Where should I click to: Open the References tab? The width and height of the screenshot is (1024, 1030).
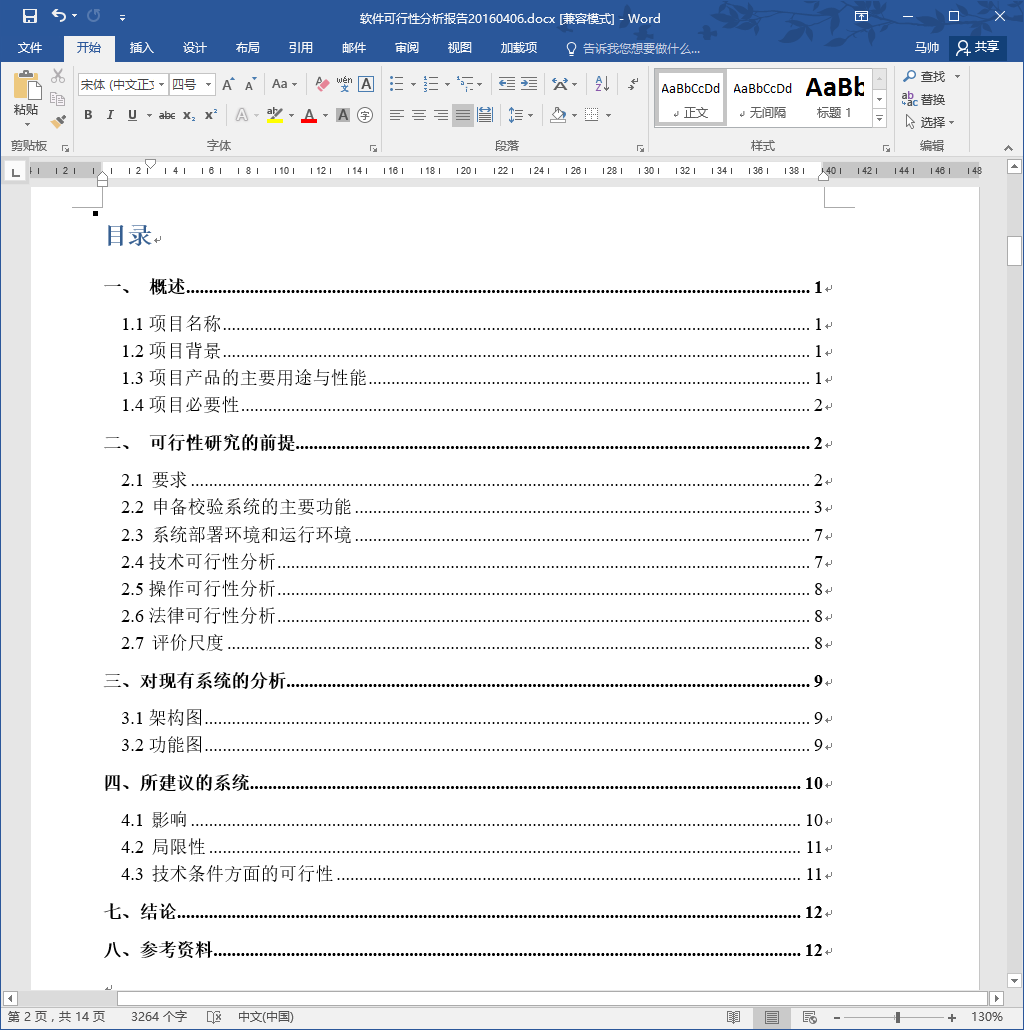300,48
